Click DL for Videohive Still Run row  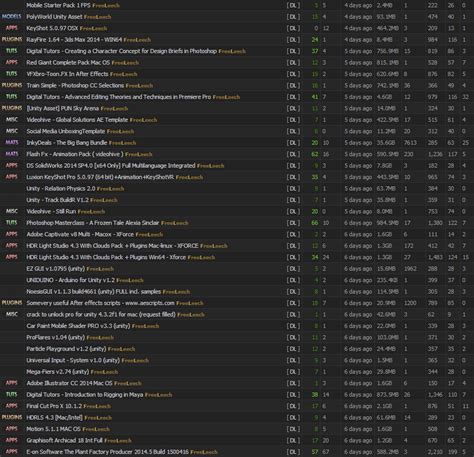point(293,211)
